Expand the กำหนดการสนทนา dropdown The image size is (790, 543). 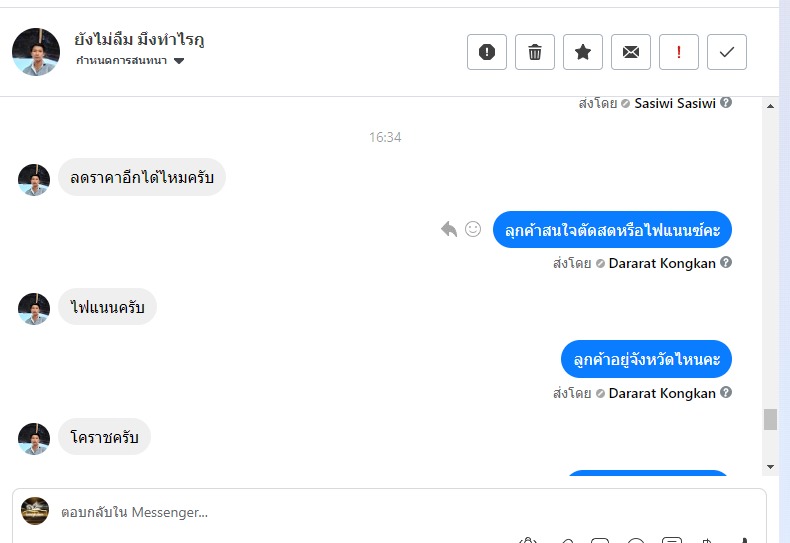coord(179,61)
